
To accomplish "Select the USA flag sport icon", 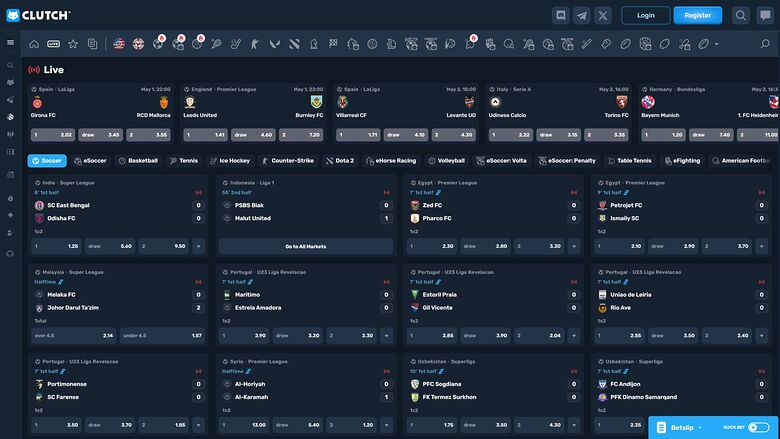I will (x=119, y=44).
